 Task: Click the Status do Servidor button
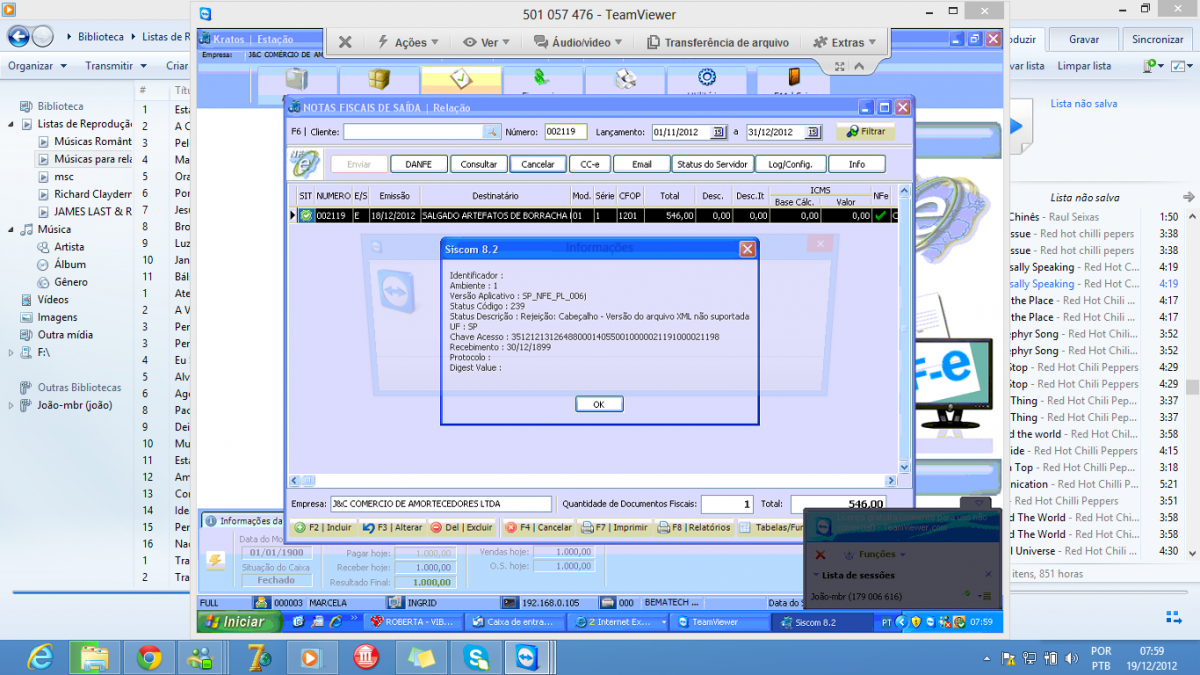tap(711, 164)
